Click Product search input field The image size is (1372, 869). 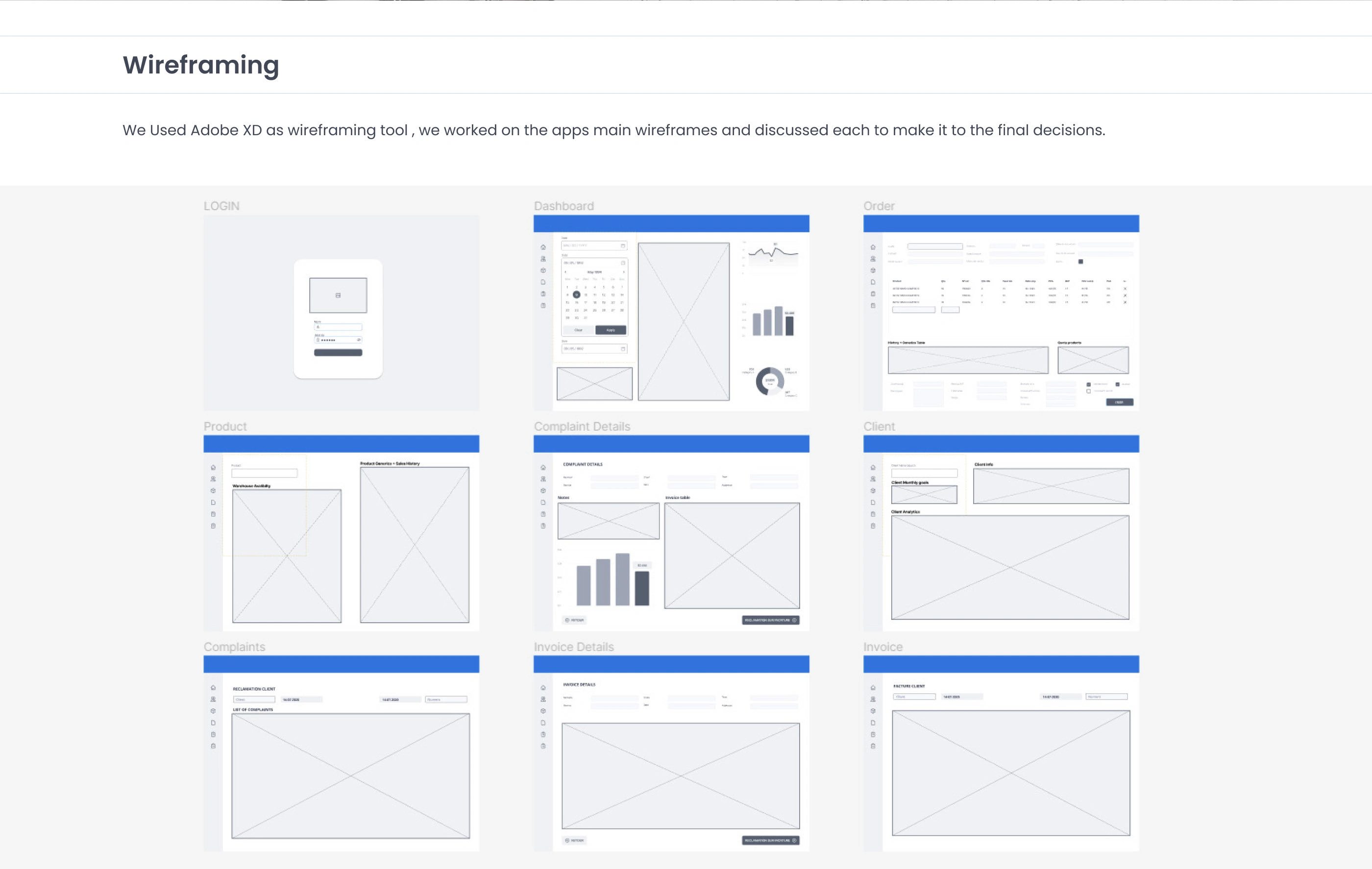click(265, 473)
